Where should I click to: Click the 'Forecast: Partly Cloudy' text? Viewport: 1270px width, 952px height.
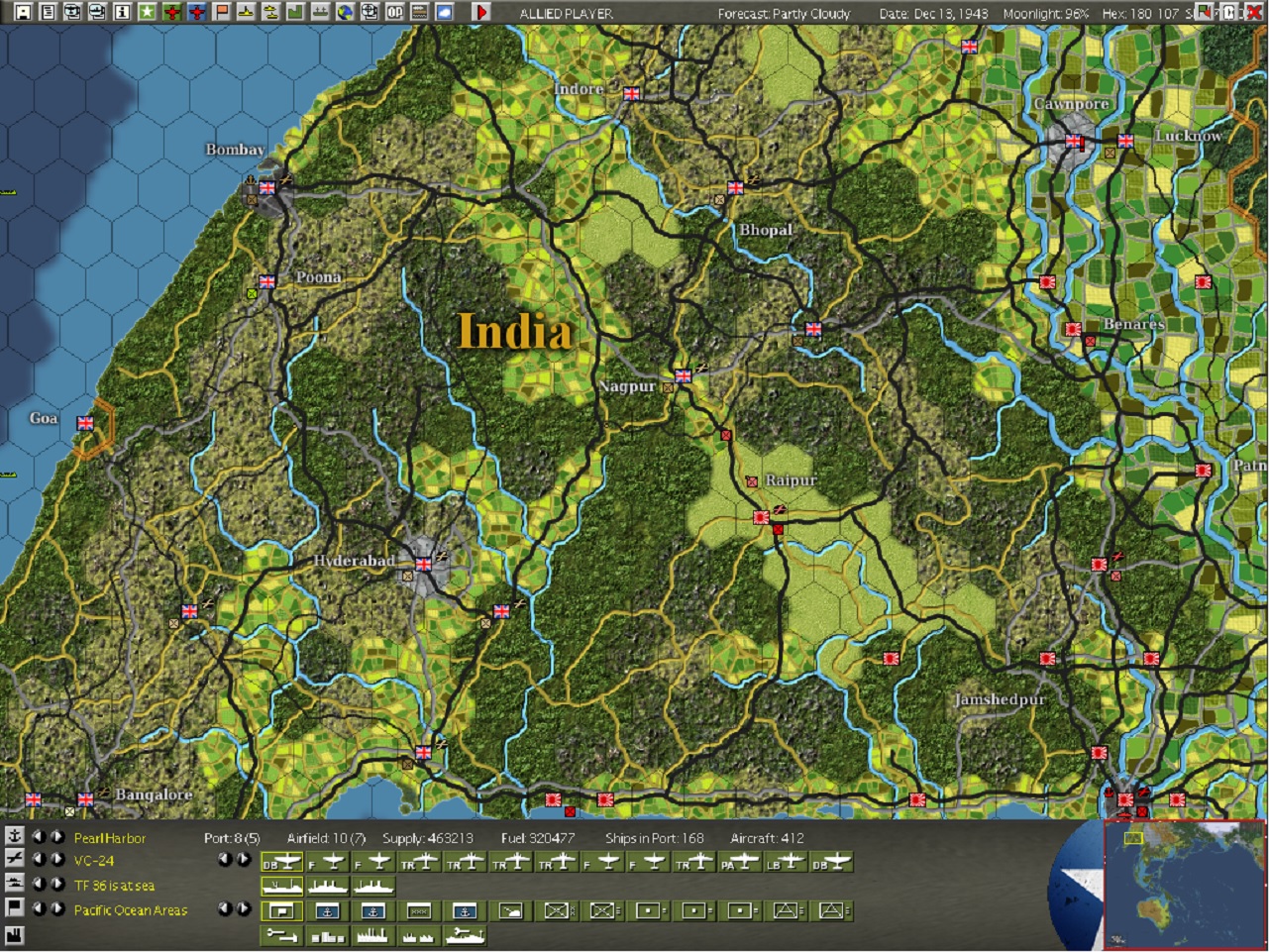pyautogui.click(x=784, y=14)
